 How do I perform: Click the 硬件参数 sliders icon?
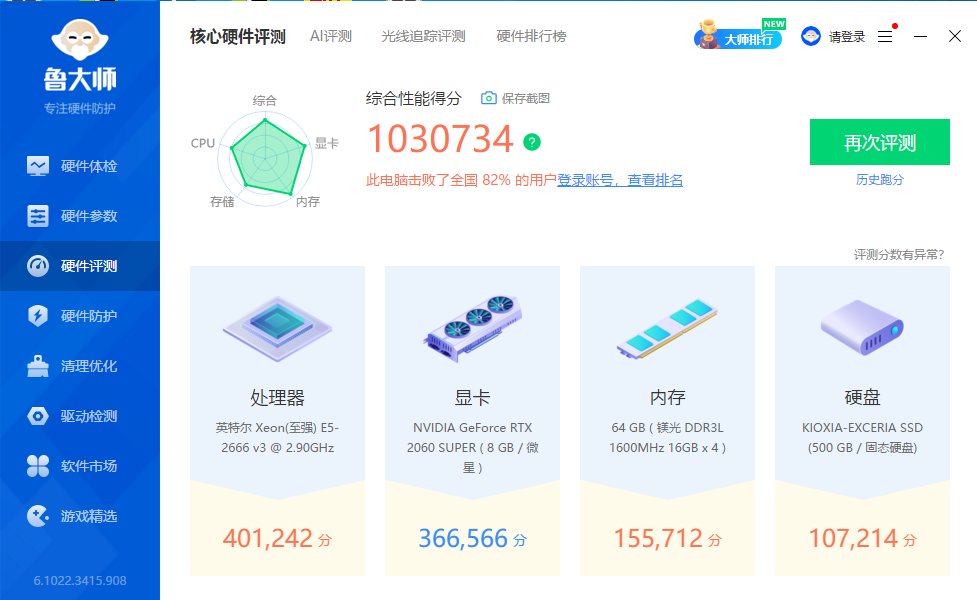[x=38, y=216]
